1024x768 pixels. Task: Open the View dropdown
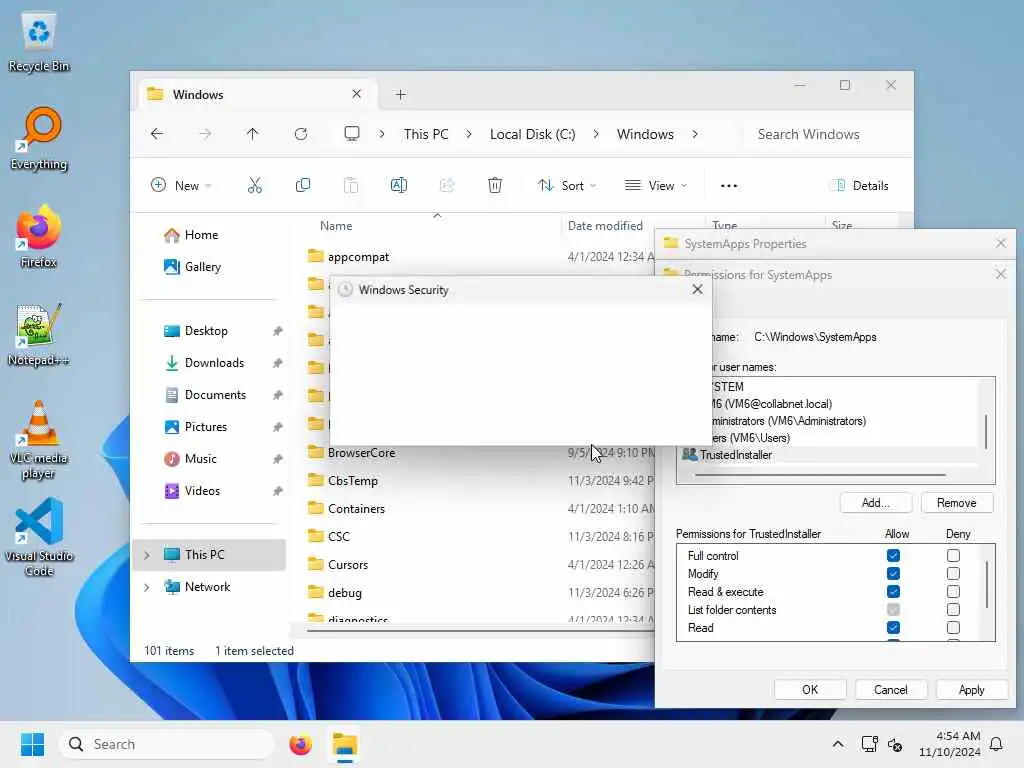point(656,185)
